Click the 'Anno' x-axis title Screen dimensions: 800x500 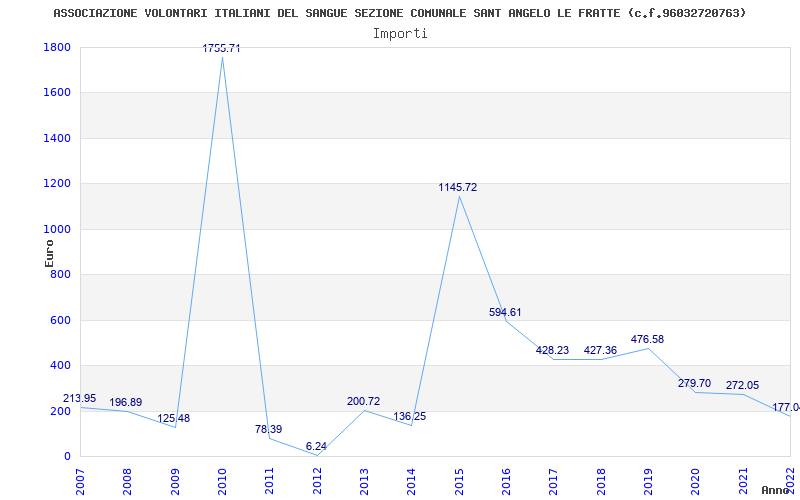point(776,490)
